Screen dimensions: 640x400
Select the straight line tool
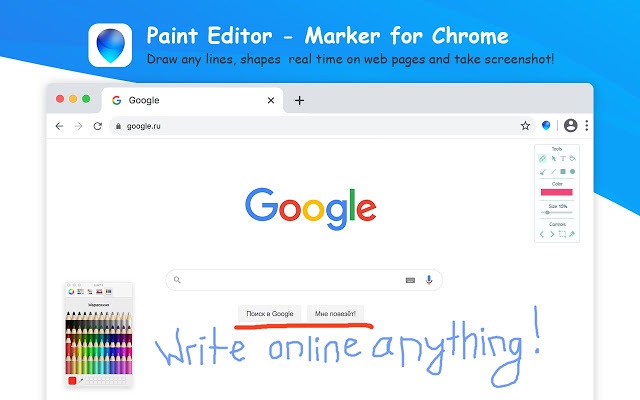point(553,171)
